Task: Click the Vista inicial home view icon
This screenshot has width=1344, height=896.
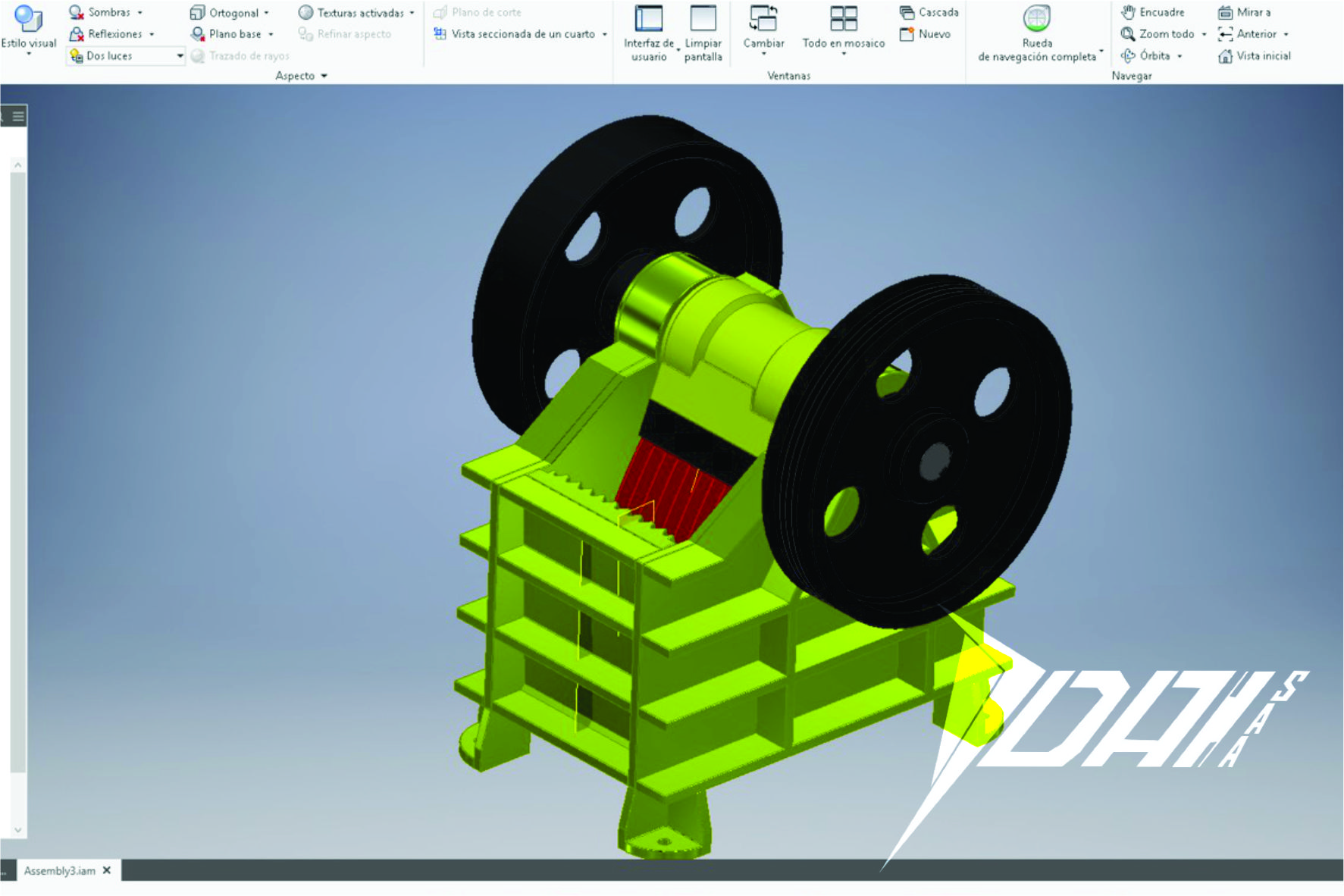Action: [1225, 56]
